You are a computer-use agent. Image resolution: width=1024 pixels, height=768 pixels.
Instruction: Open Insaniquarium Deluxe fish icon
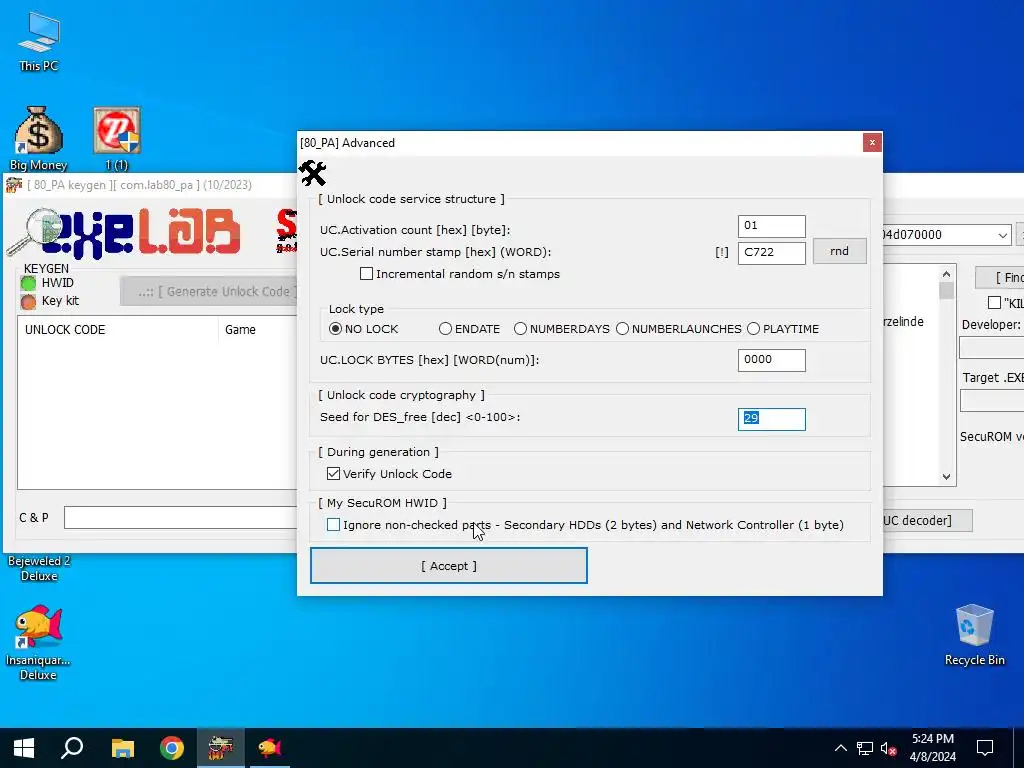click(x=39, y=642)
